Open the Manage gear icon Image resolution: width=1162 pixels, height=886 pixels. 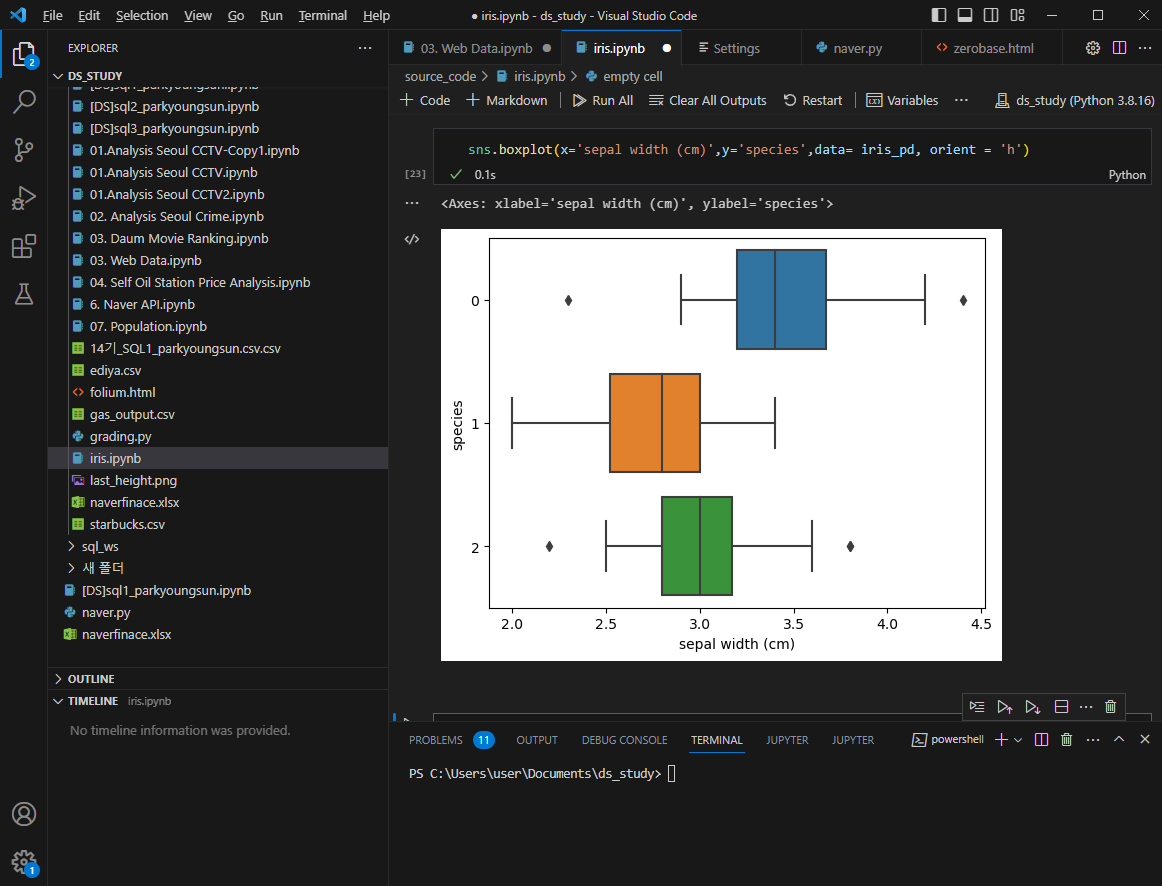point(24,862)
